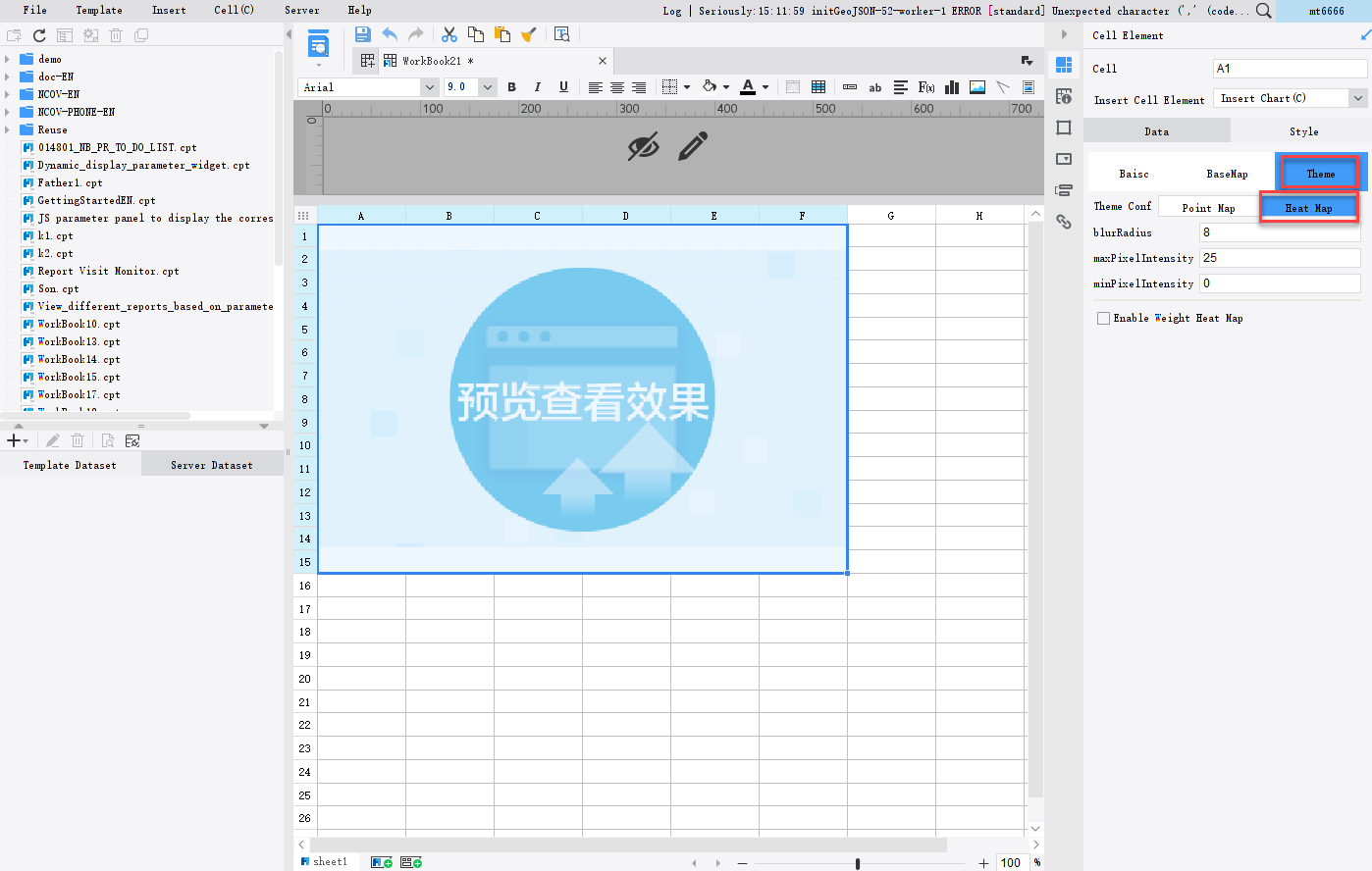The width and height of the screenshot is (1372, 871).
Task: Select the Insert Image toolbar icon
Action: [x=976, y=87]
